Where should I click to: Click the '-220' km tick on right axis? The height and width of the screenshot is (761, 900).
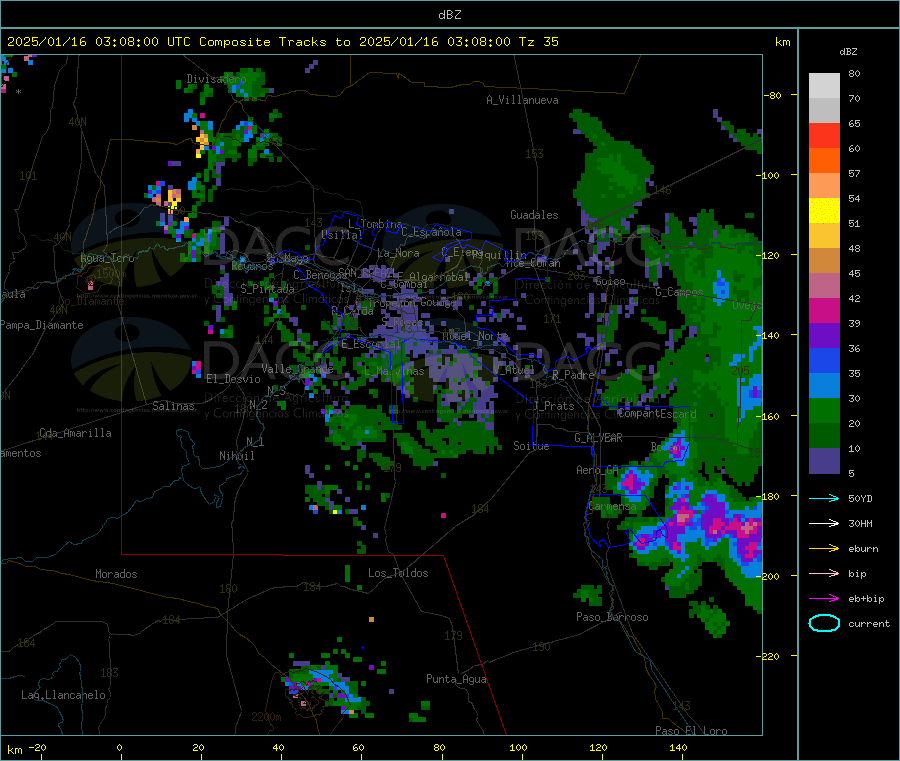(770, 656)
